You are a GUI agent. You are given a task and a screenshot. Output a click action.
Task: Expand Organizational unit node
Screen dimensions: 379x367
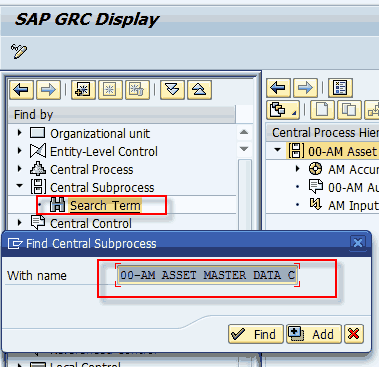point(19,133)
